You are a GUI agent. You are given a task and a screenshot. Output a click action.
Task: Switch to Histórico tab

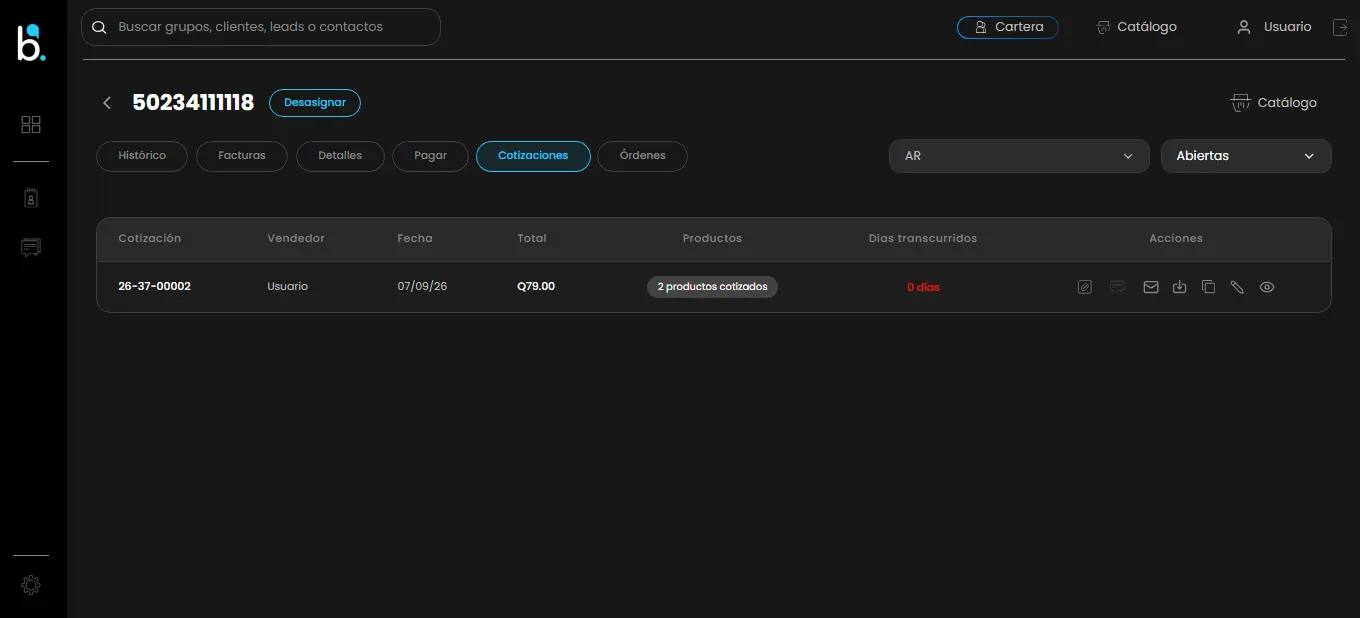142,156
